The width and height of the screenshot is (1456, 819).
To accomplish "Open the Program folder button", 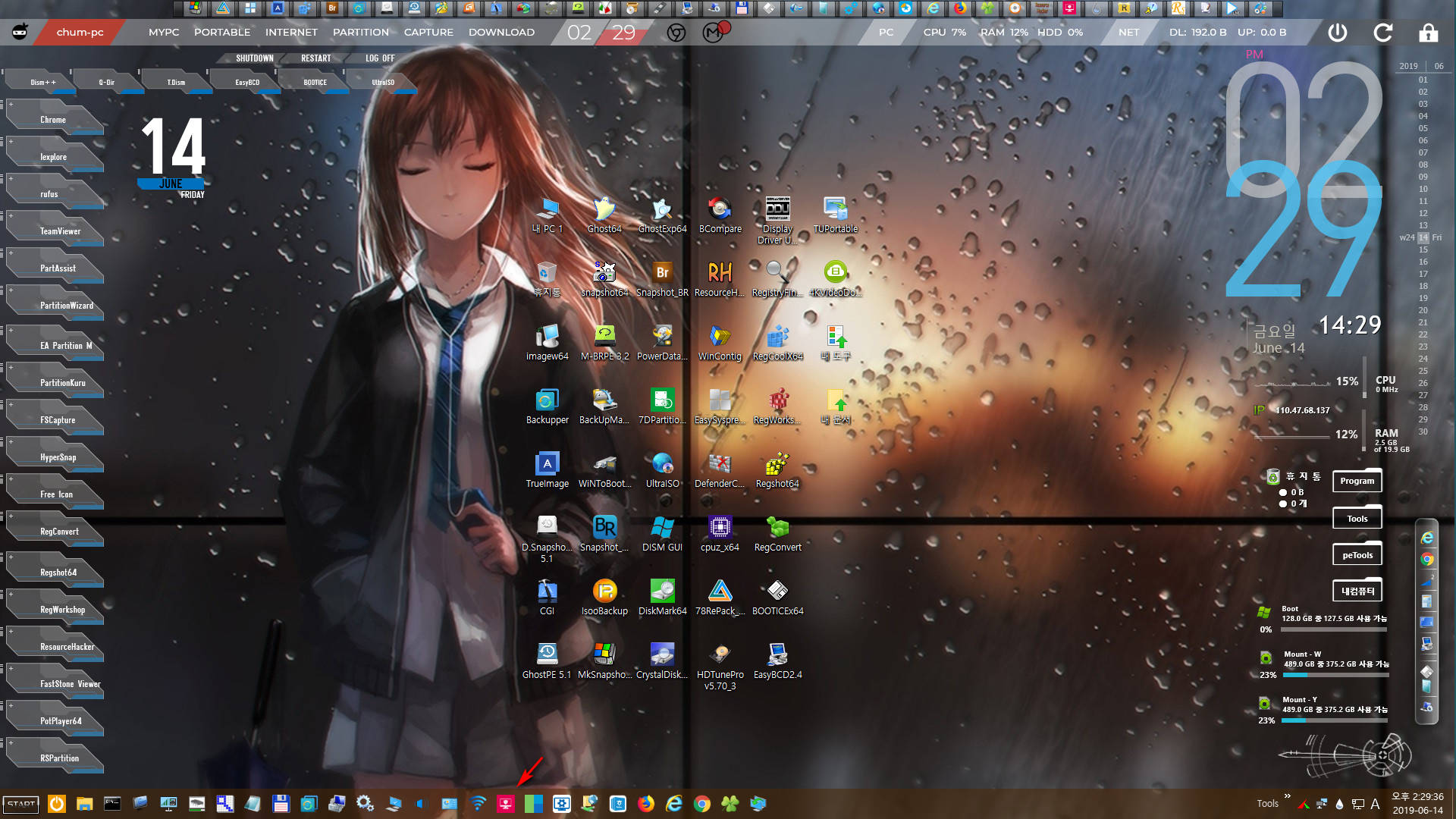I will pyautogui.click(x=1357, y=481).
